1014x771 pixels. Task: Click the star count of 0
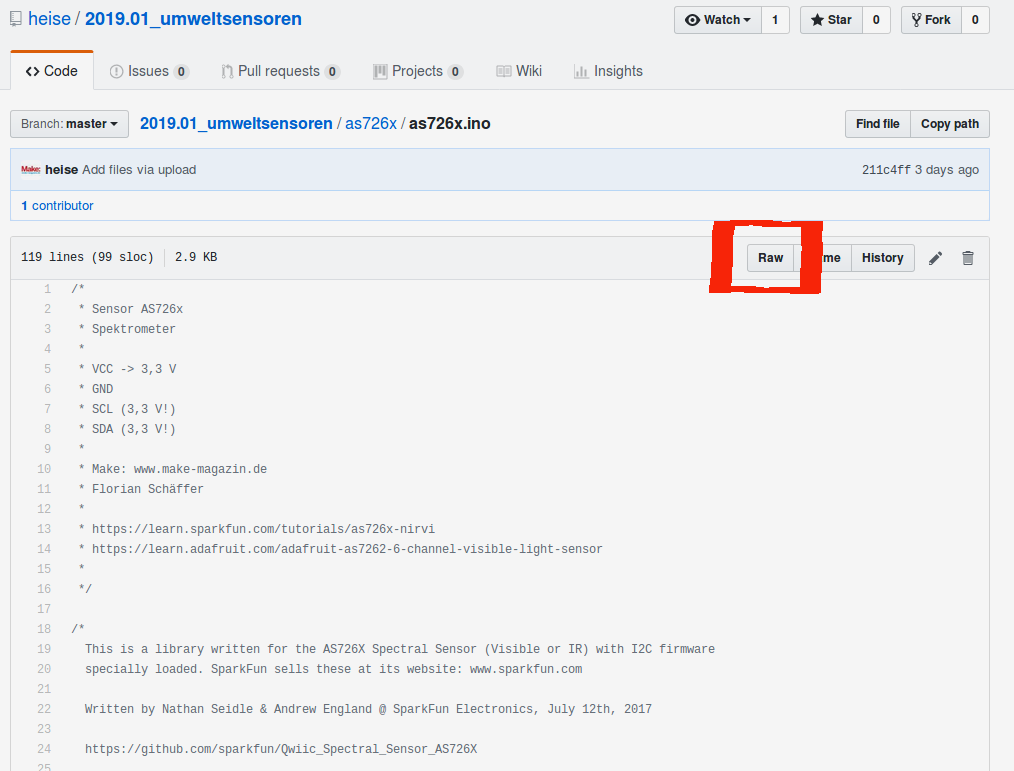pos(876,20)
